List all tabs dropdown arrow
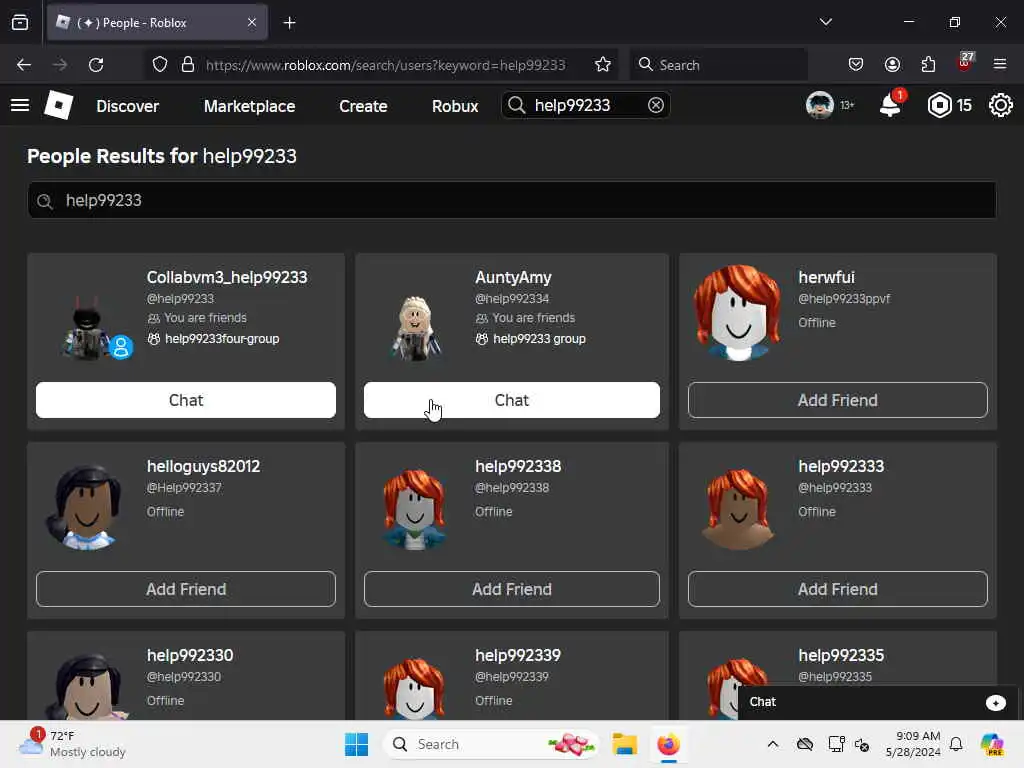 point(825,22)
